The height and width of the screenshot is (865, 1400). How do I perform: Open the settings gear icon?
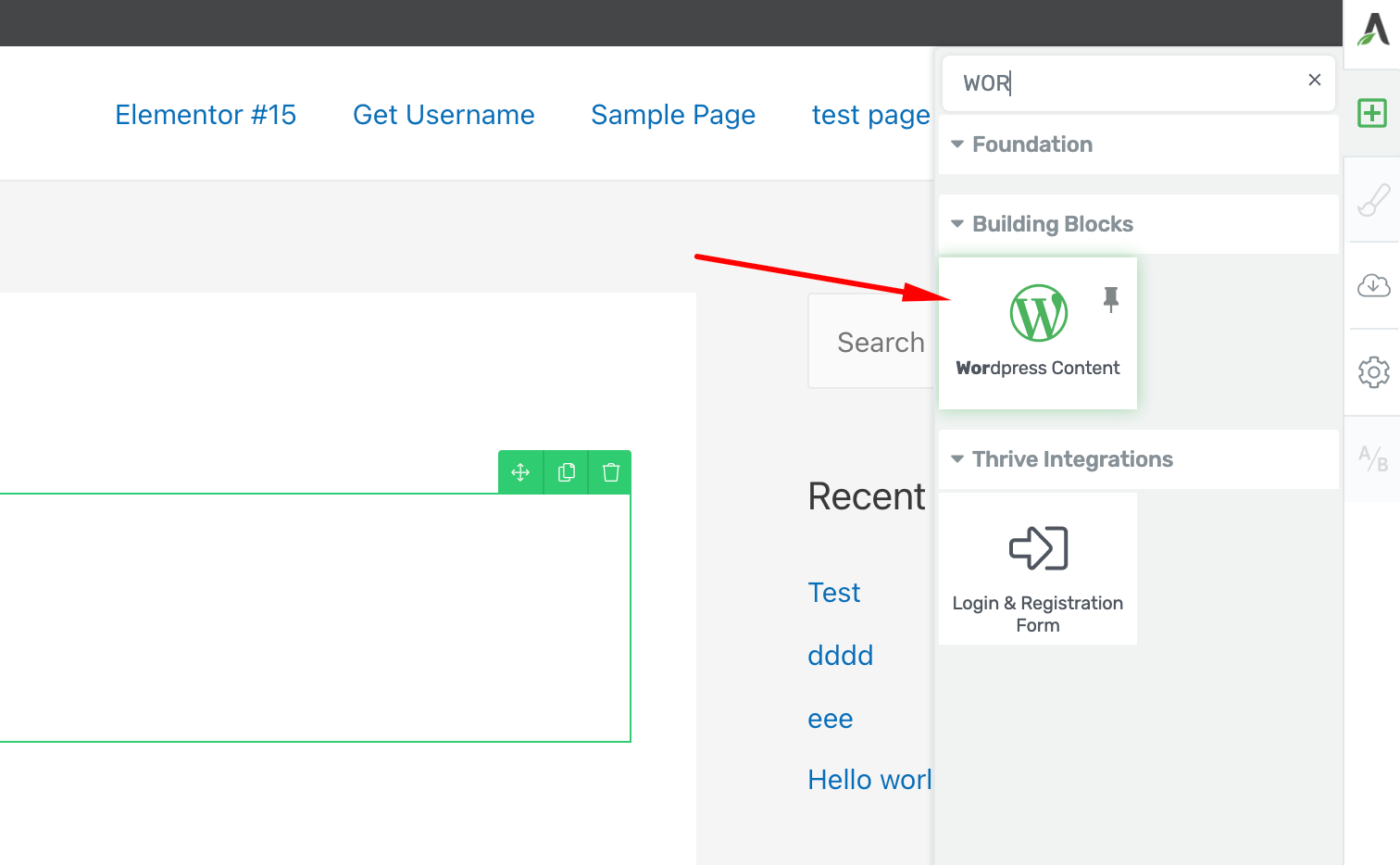[1373, 372]
